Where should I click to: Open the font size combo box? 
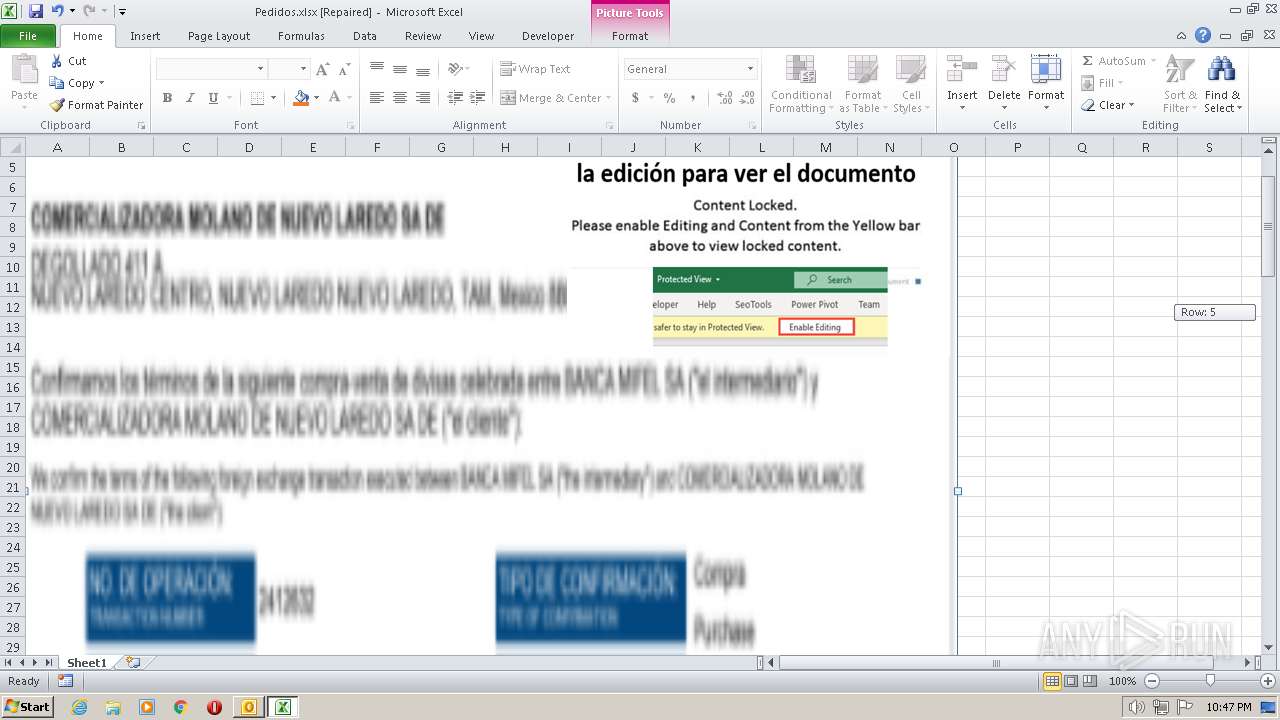288,69
